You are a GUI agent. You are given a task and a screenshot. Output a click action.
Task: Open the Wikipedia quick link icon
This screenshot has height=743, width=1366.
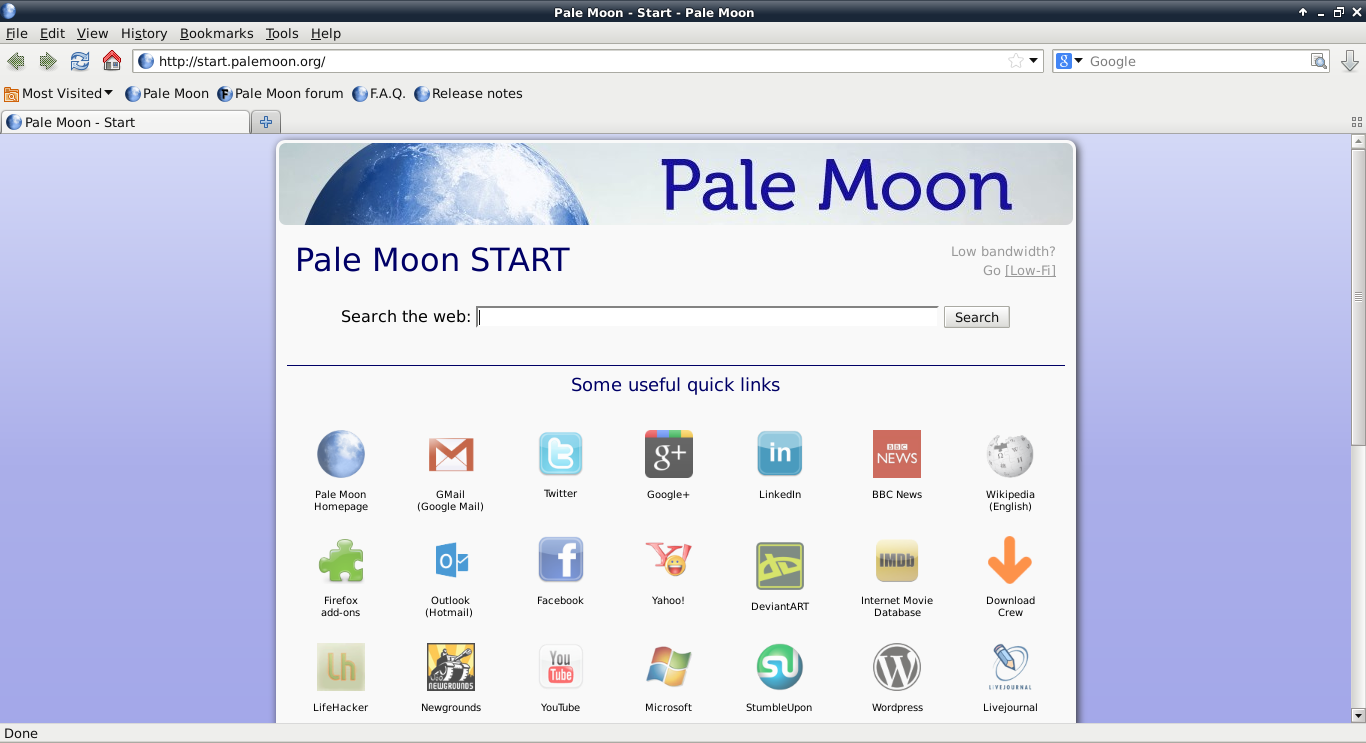coord(1010,455)
